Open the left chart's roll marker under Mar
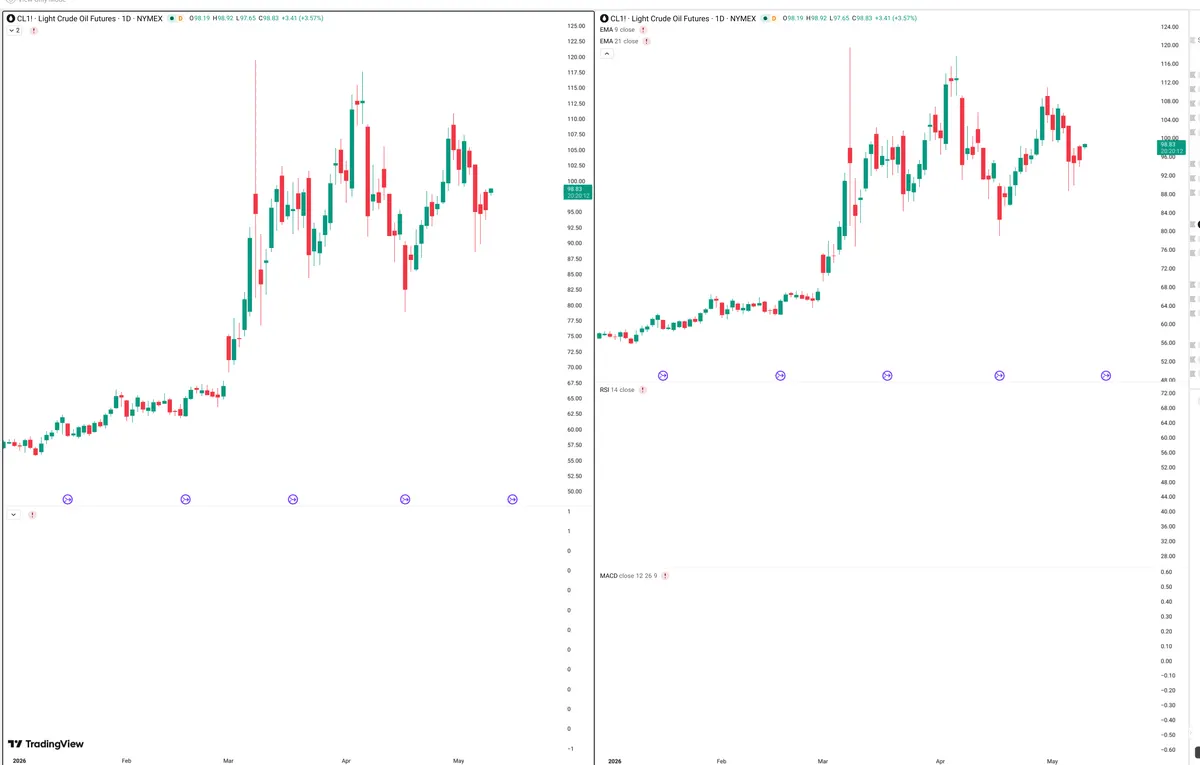The image size is (1200, 765). (x=293, y=499)
